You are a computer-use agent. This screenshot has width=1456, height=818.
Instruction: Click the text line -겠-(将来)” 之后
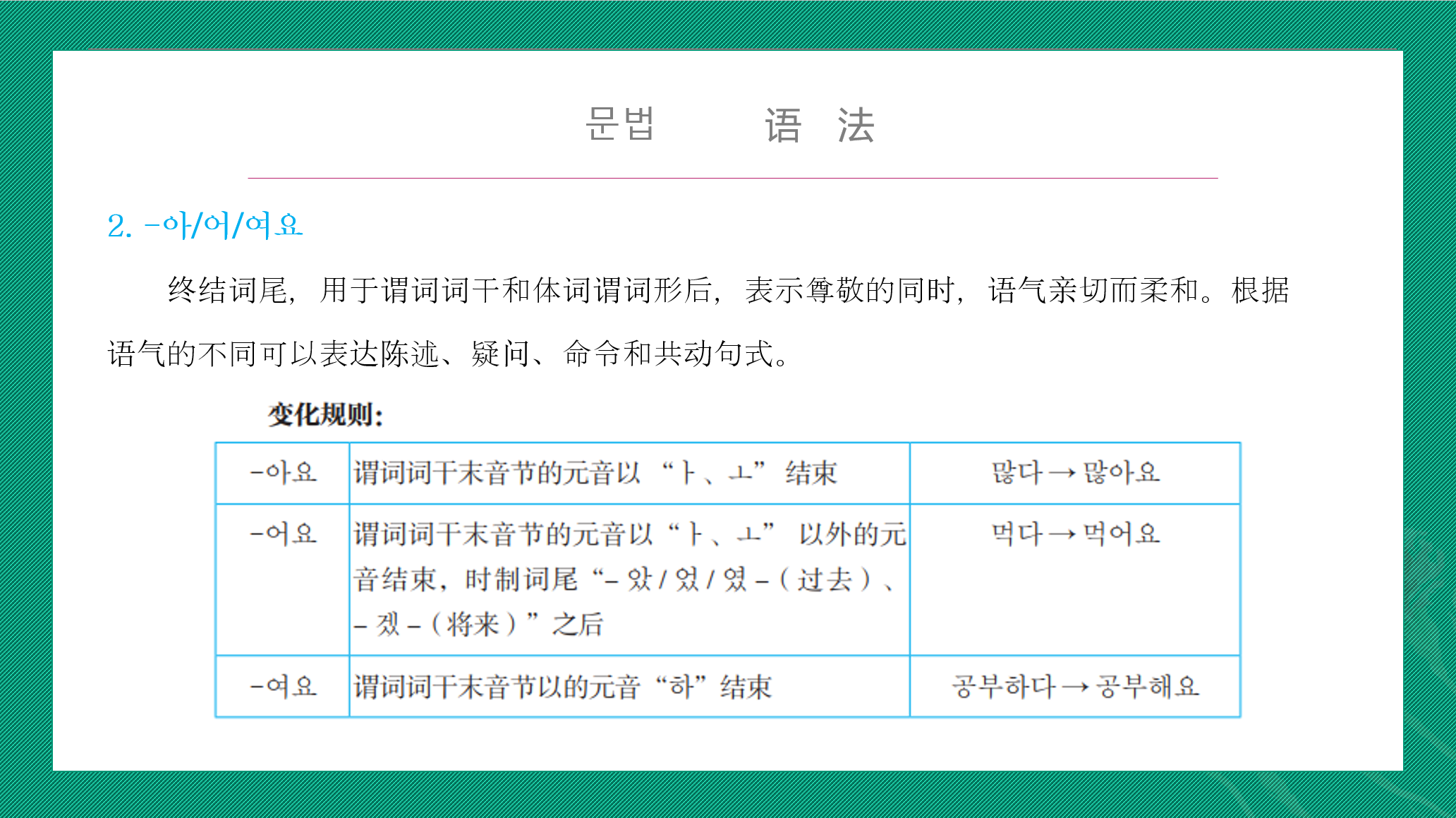tap(478, 625)
